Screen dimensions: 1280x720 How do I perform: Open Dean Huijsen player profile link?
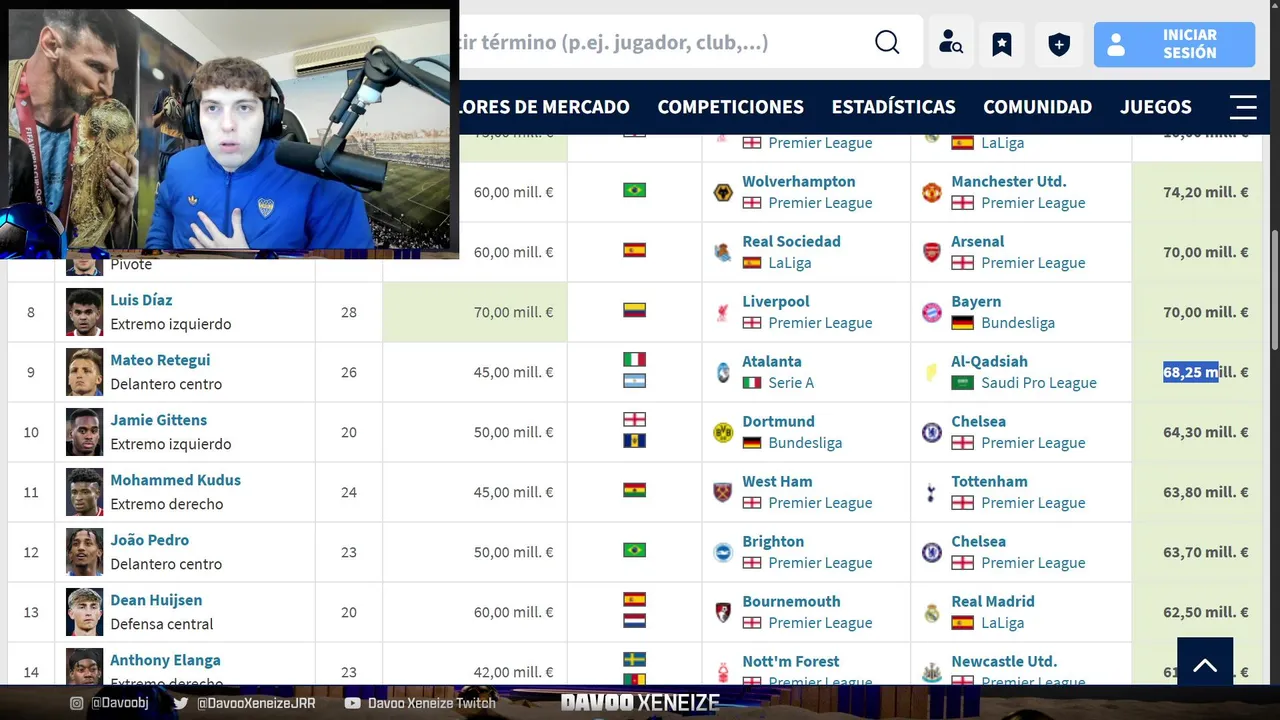[156, 600]
